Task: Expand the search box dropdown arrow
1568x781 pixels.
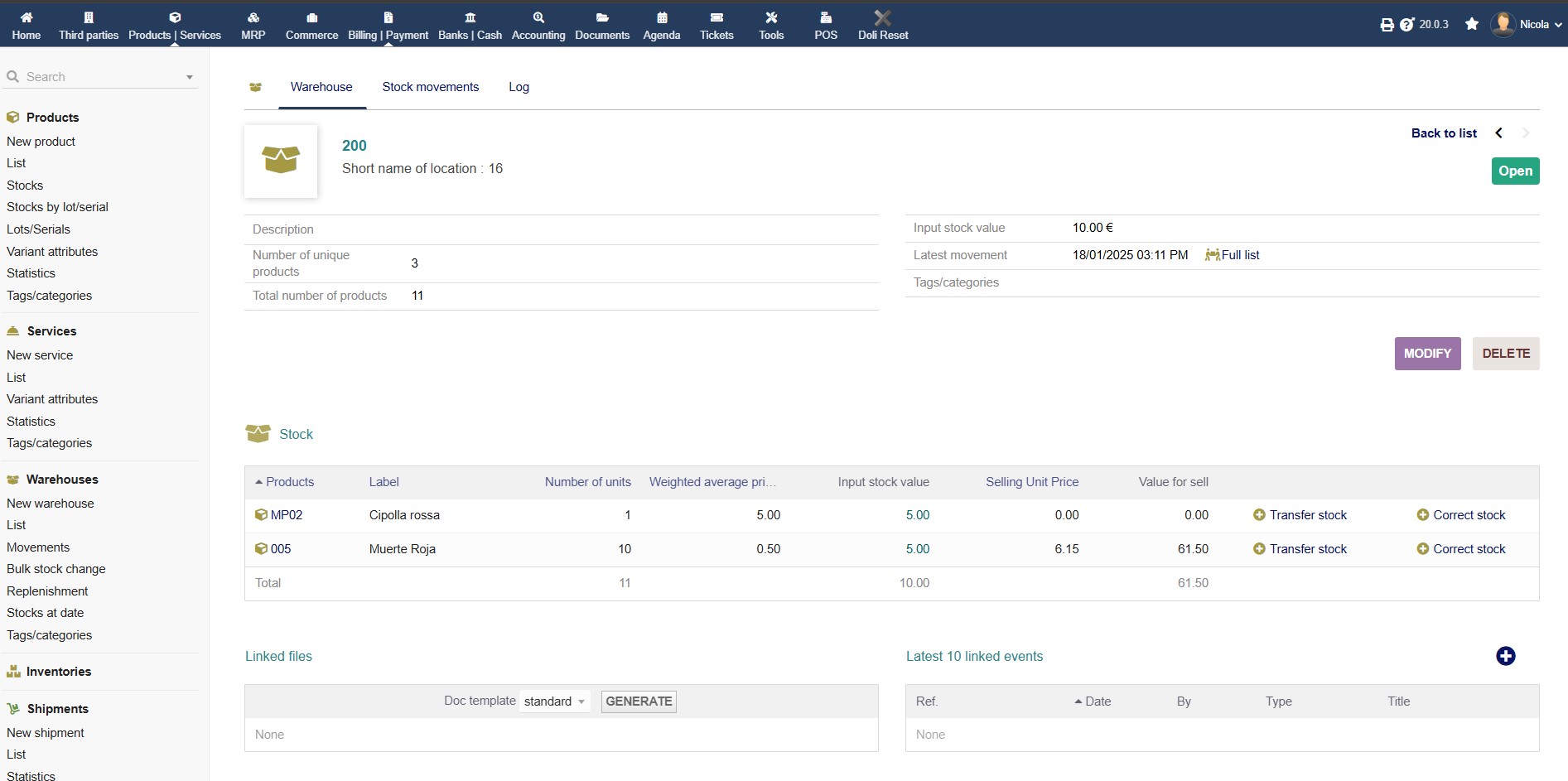Action: pos(190,77)
